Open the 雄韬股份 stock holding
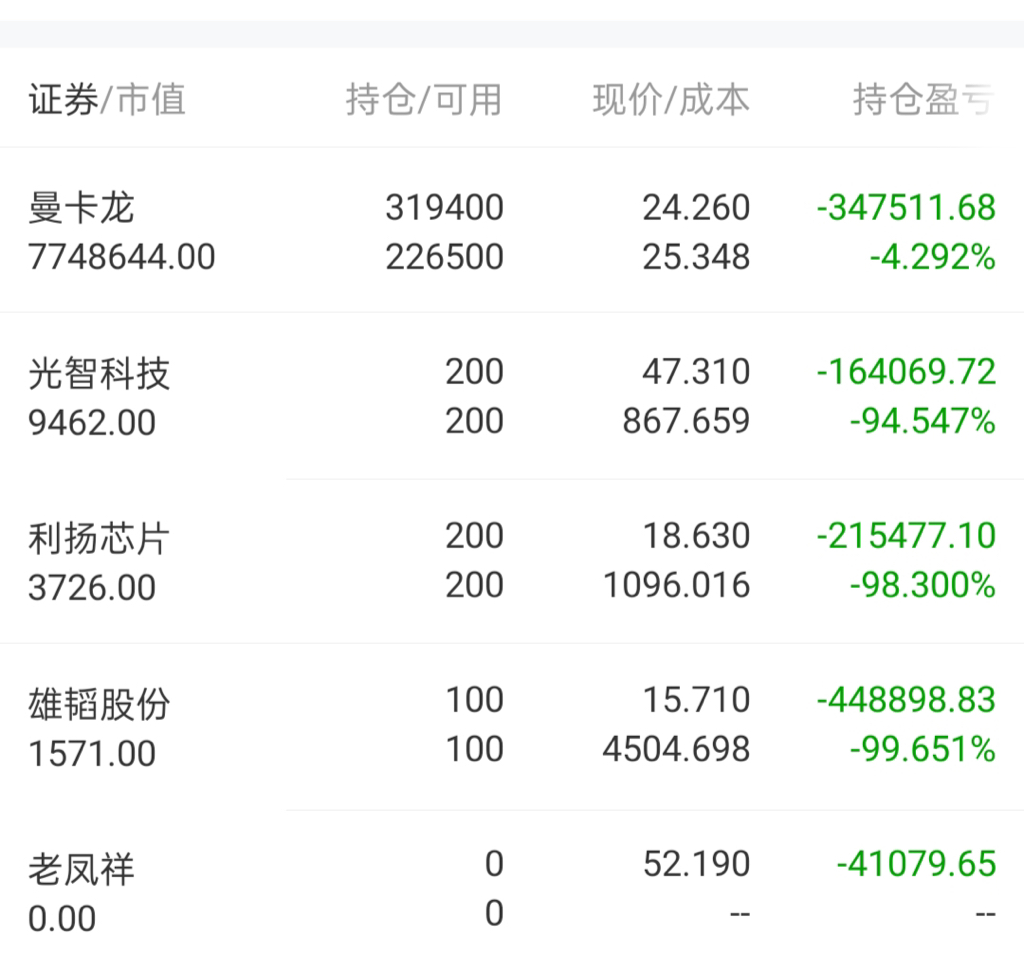The width and height of the screenshot is (1024, 972). pos(512,726)
